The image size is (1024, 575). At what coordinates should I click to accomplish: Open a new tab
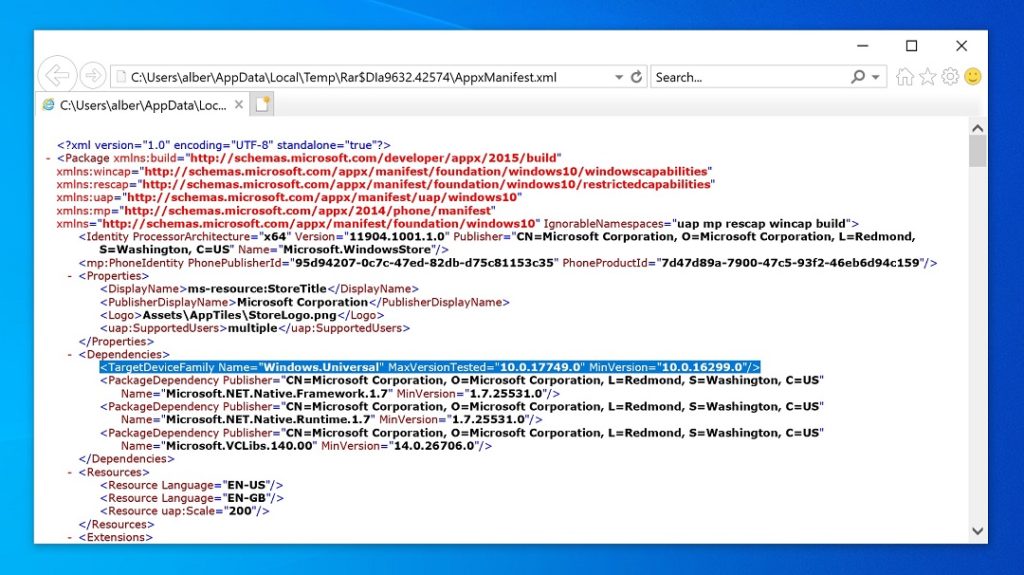[262, 104]
